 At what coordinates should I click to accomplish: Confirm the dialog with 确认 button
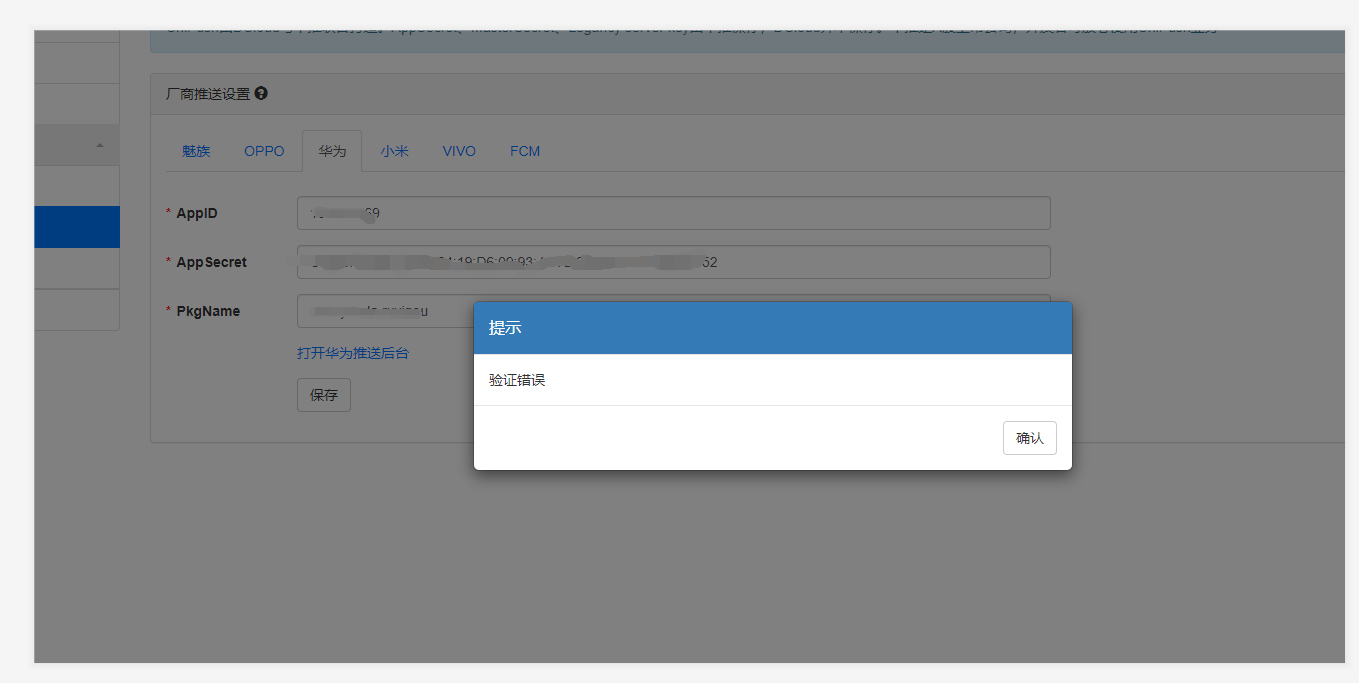(1029, 438)
